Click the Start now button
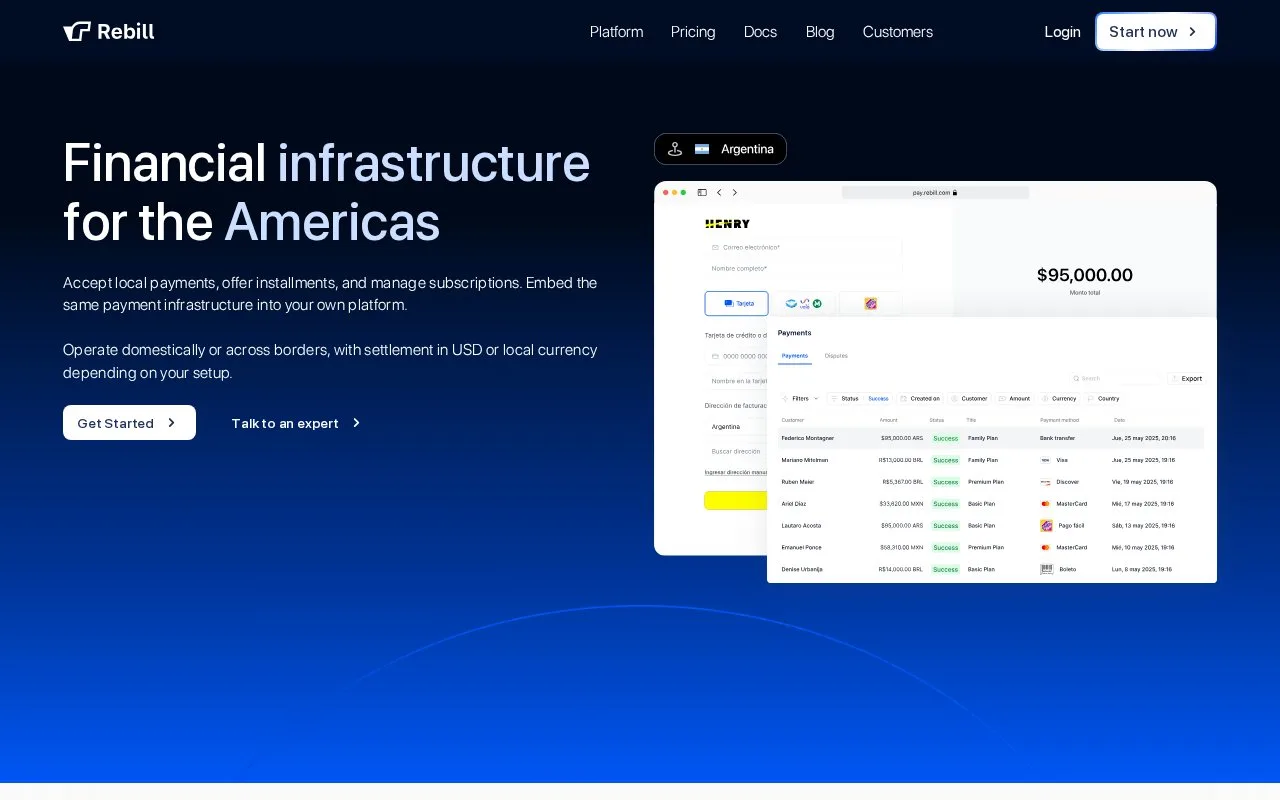1280x800 pixels. (1156, 32)
